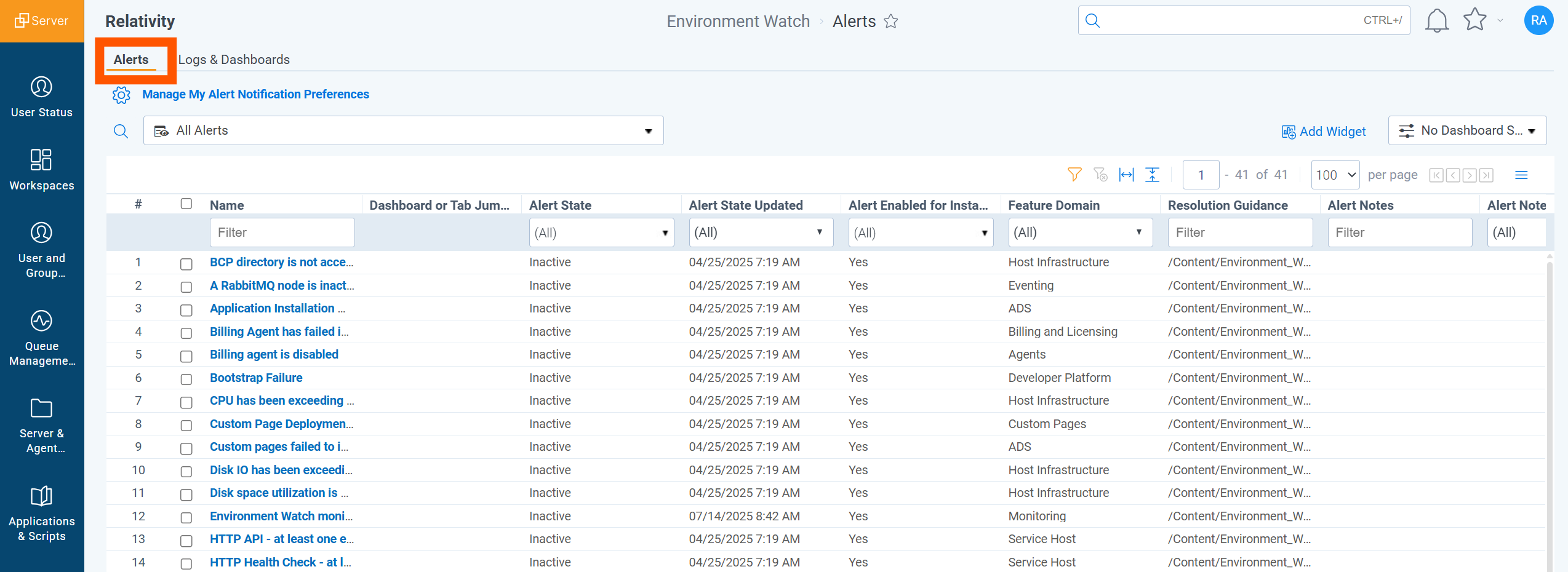Viewport: 1568px width, 572px height.
Task: Expand the Alert State (All) filter dropdown
Action: click(x=601, y=232)
